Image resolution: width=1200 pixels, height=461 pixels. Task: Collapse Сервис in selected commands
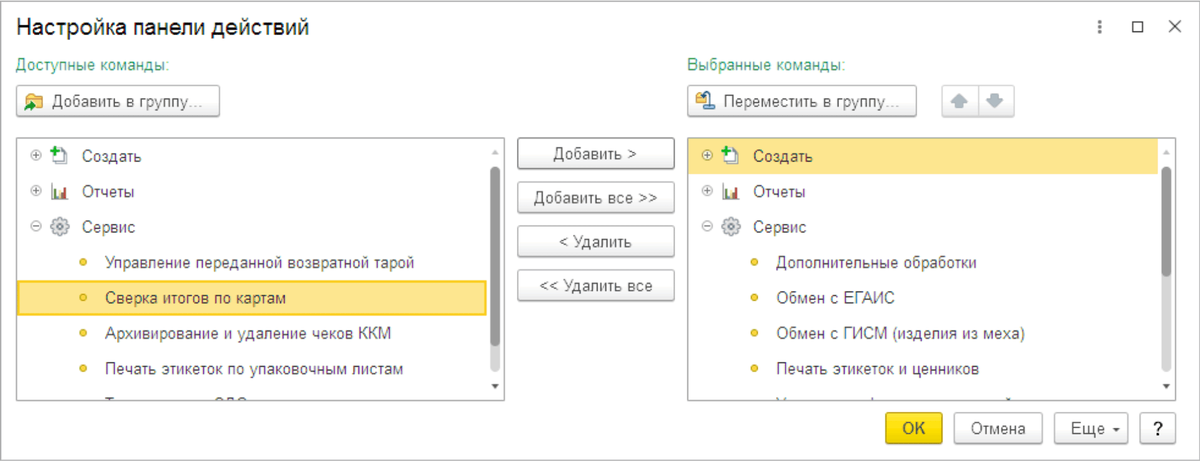pyautogui.click(x=708, y=227)
